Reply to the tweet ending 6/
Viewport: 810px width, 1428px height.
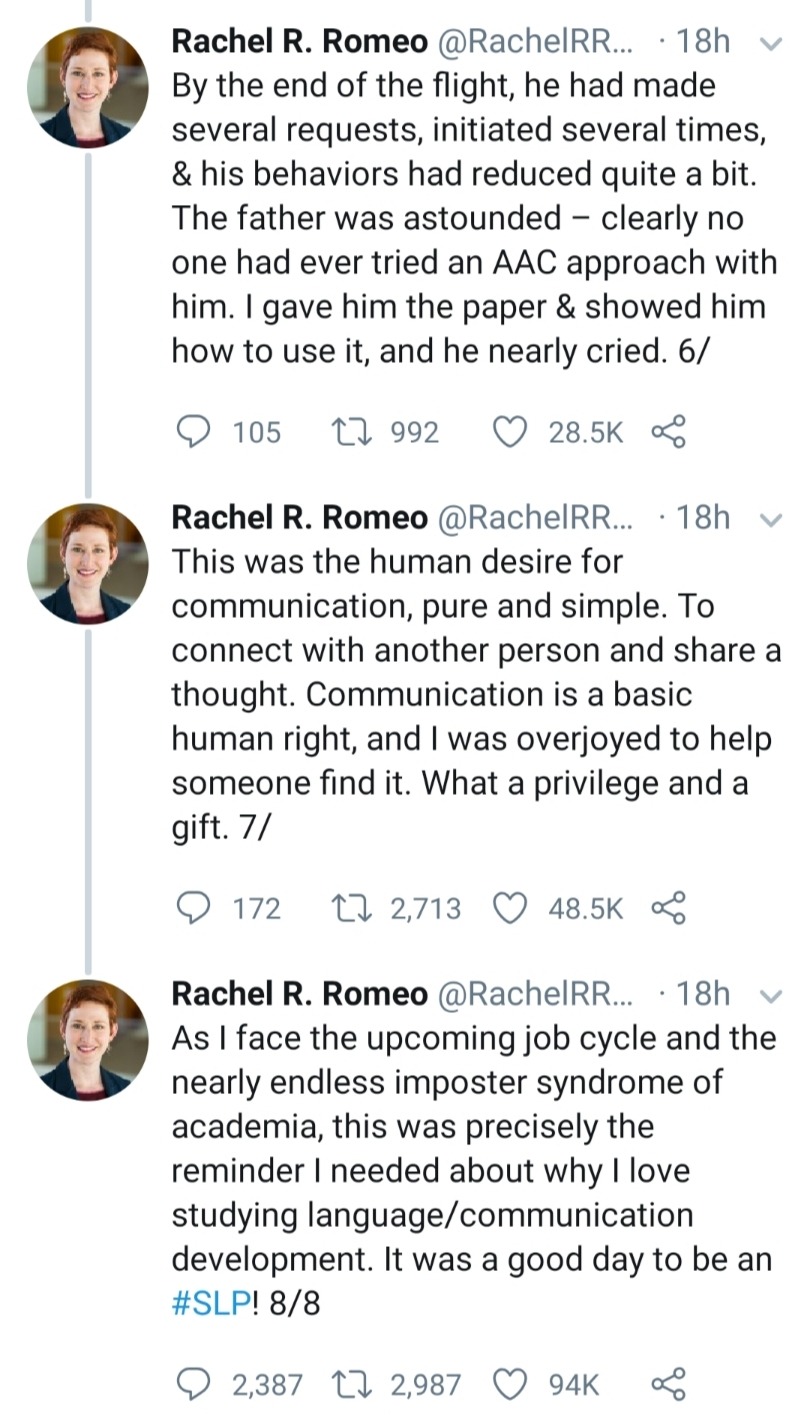pos(189,432)
